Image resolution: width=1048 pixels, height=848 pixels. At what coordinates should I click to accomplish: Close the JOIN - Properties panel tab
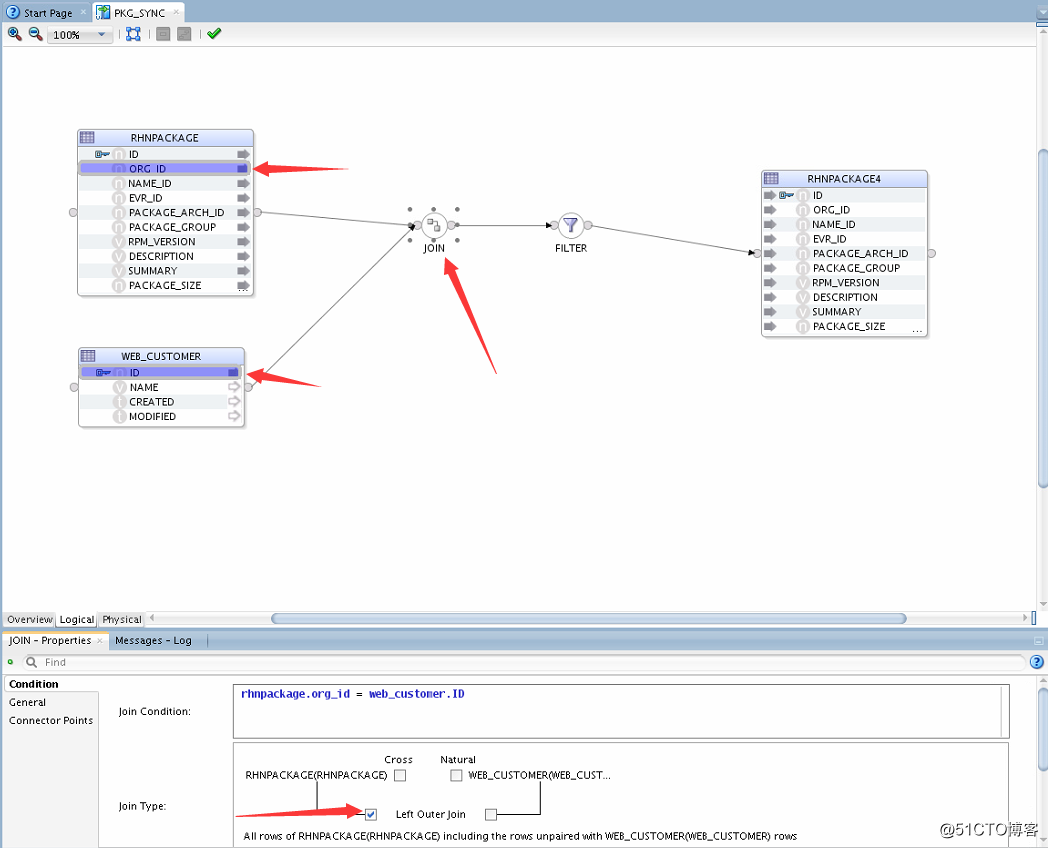[100, 640]
